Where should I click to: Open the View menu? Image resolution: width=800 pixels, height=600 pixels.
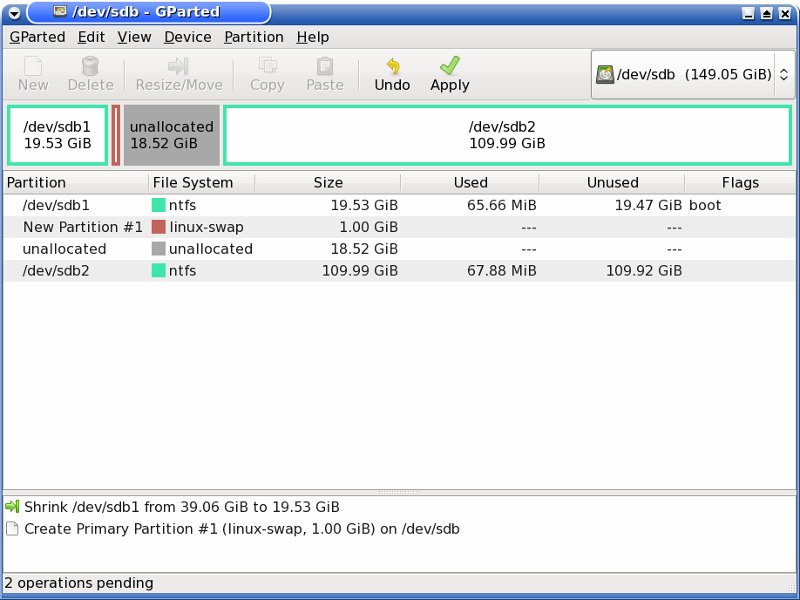[x=134, y=37]
